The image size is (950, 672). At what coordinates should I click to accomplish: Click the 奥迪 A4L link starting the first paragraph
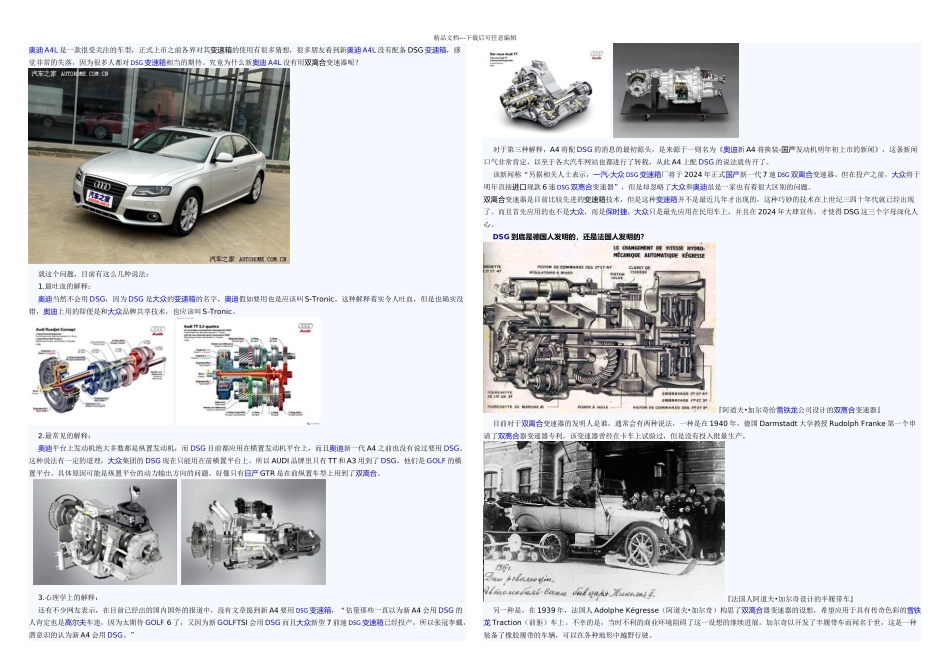click(x=43, y=50)
